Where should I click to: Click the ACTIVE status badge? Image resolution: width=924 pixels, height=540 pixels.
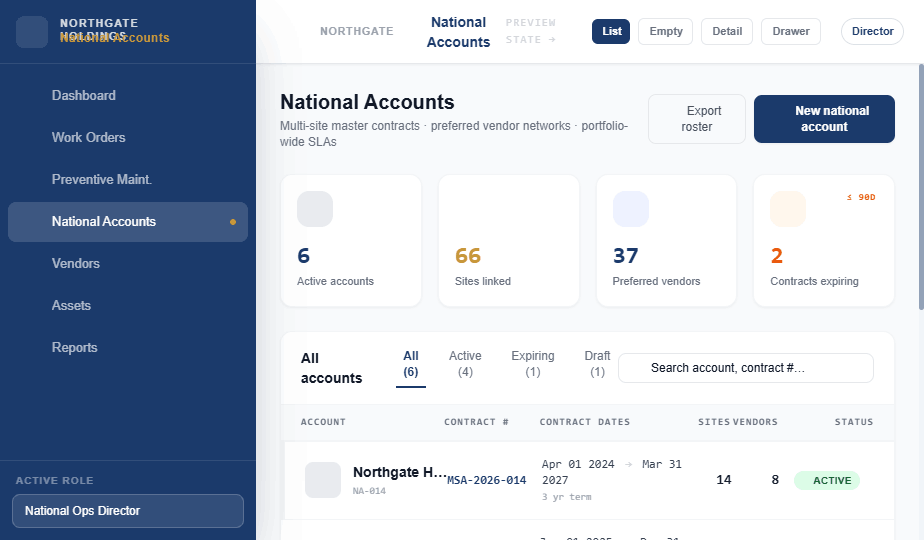(x=827, y=480)
